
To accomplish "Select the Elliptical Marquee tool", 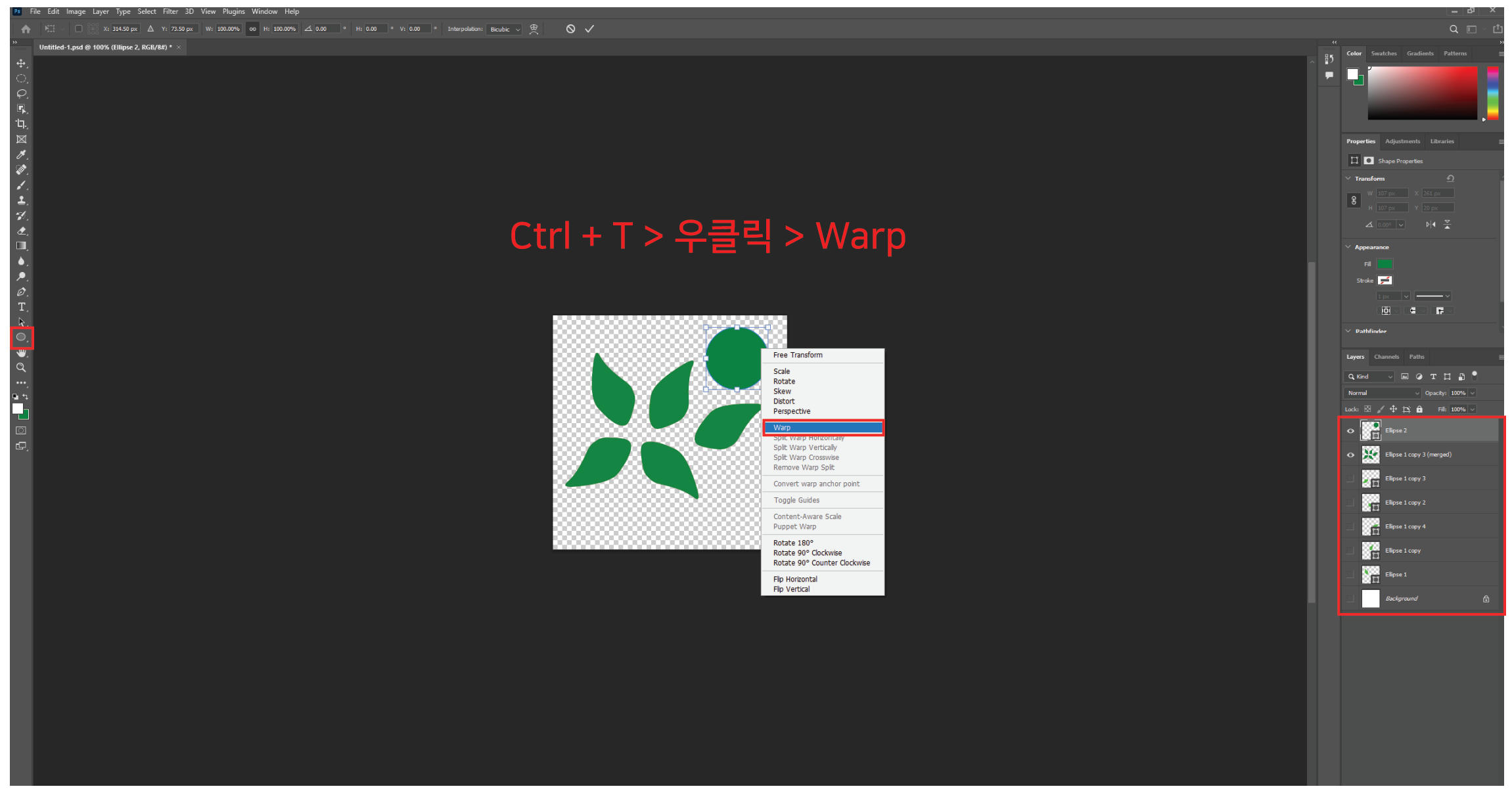I will click(x=21, y=78).
